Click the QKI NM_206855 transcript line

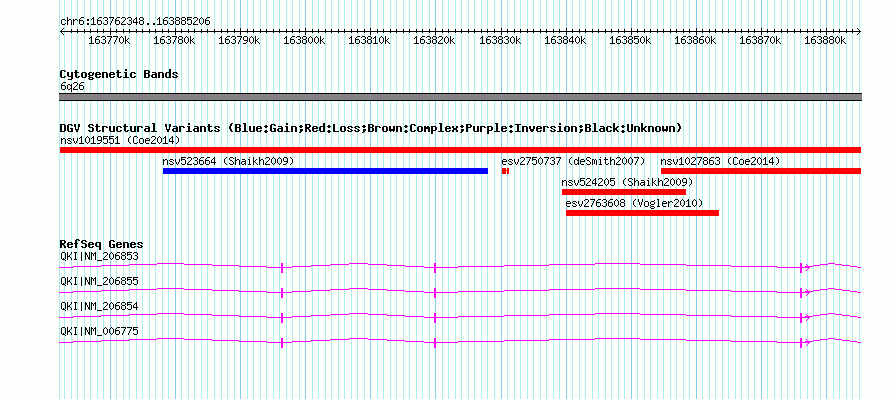[x=460, y=291]
